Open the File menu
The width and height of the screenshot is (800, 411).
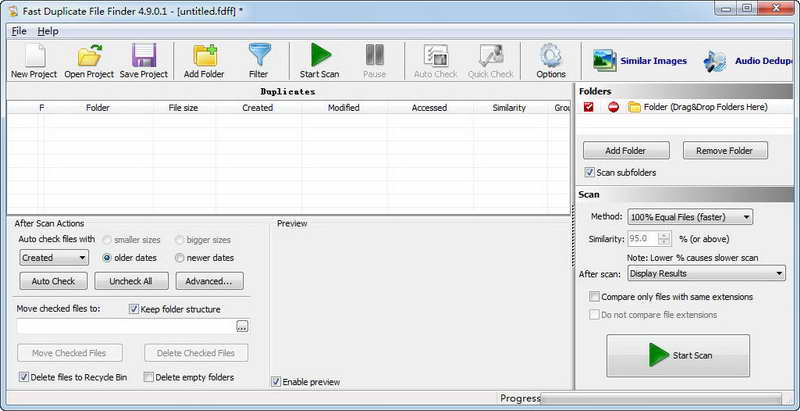(x=19, y=31)
